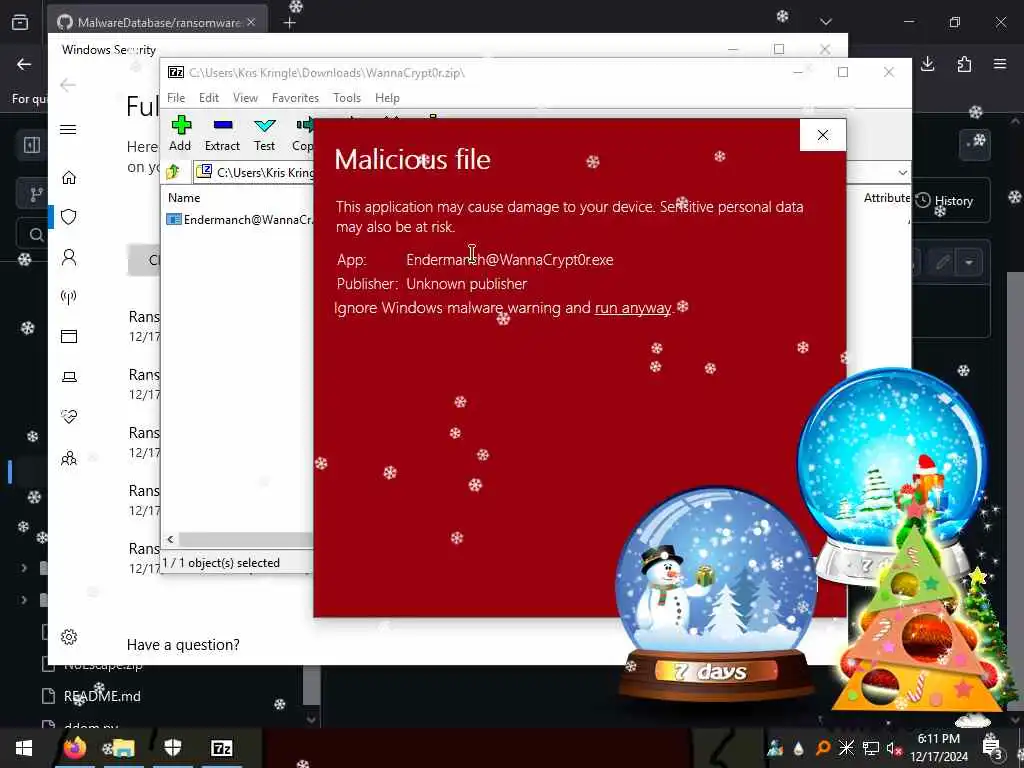This screenshot has height=768, width=1024.
Task: Close the Malicious file warning dialog
Action: pyautogui.click(x=823, y=135)
